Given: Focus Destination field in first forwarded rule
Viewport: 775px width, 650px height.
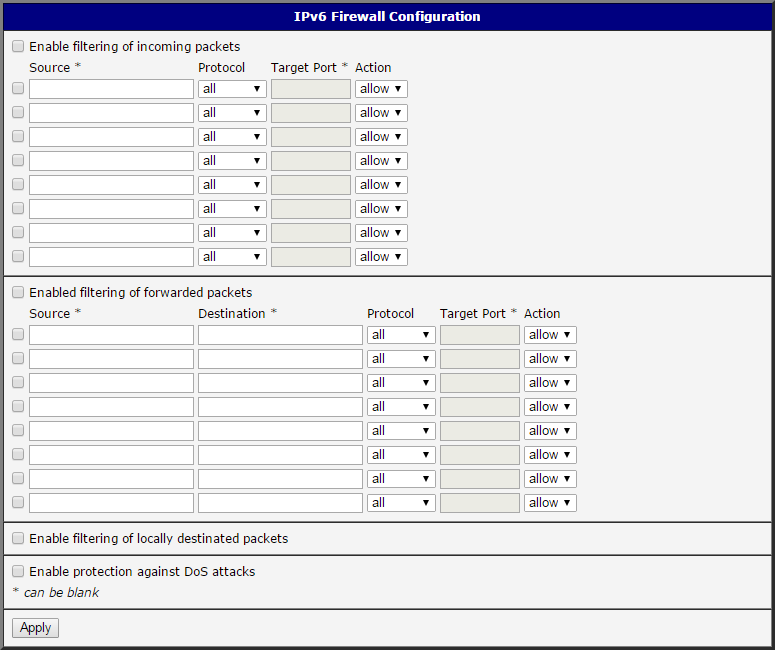Looking at the screenshot, I should (280, 335).
